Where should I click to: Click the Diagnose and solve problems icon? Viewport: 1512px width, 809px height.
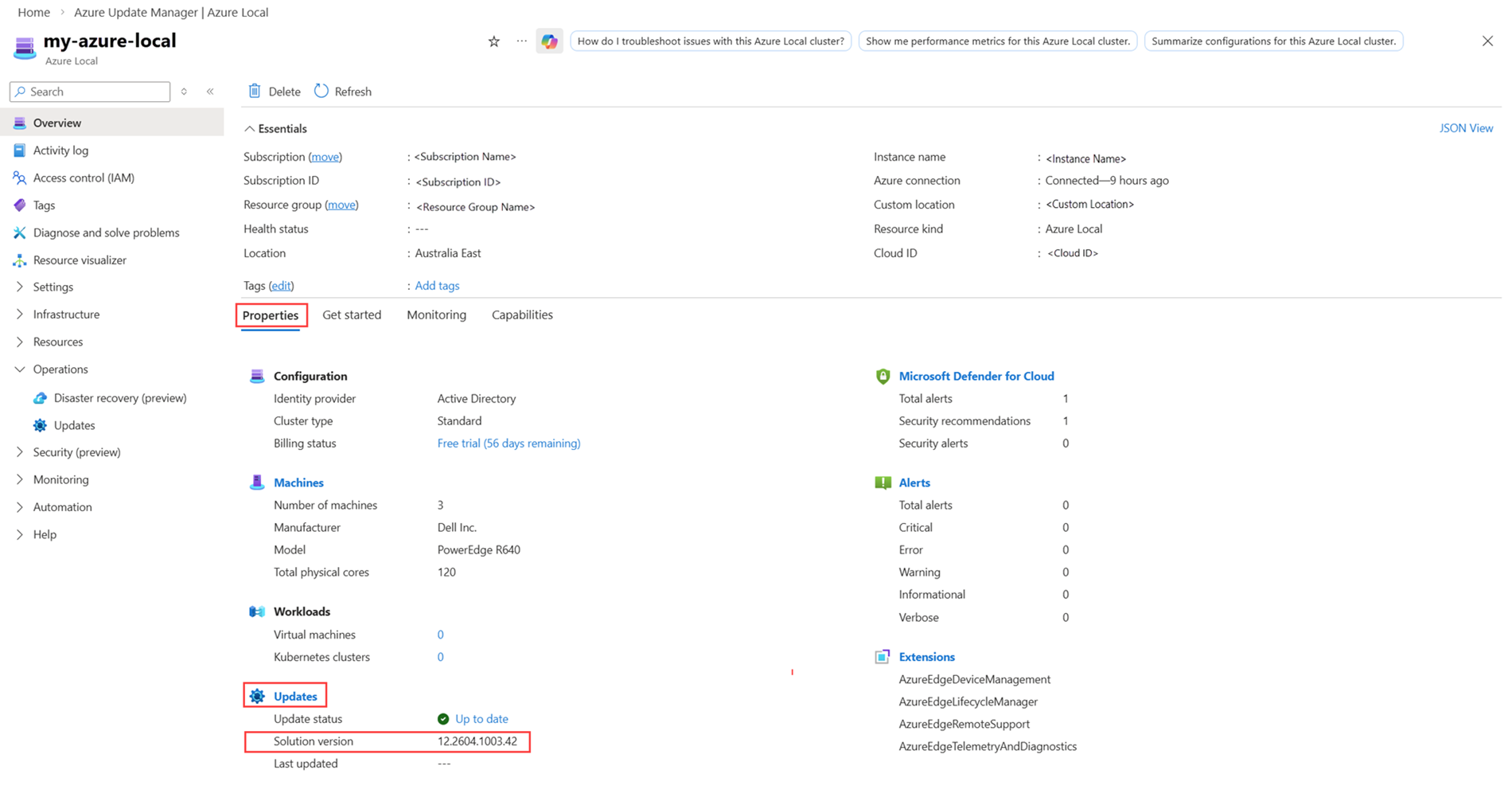coord(20,233)
